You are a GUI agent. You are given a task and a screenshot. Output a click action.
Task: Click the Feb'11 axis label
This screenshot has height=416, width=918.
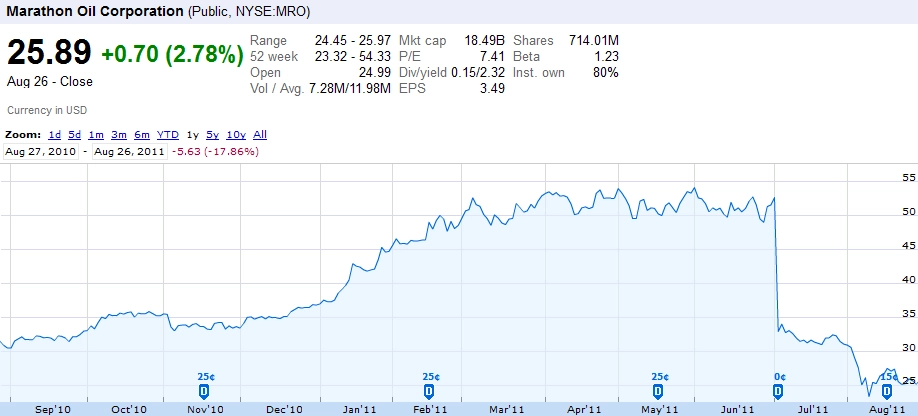coord(431,409)
